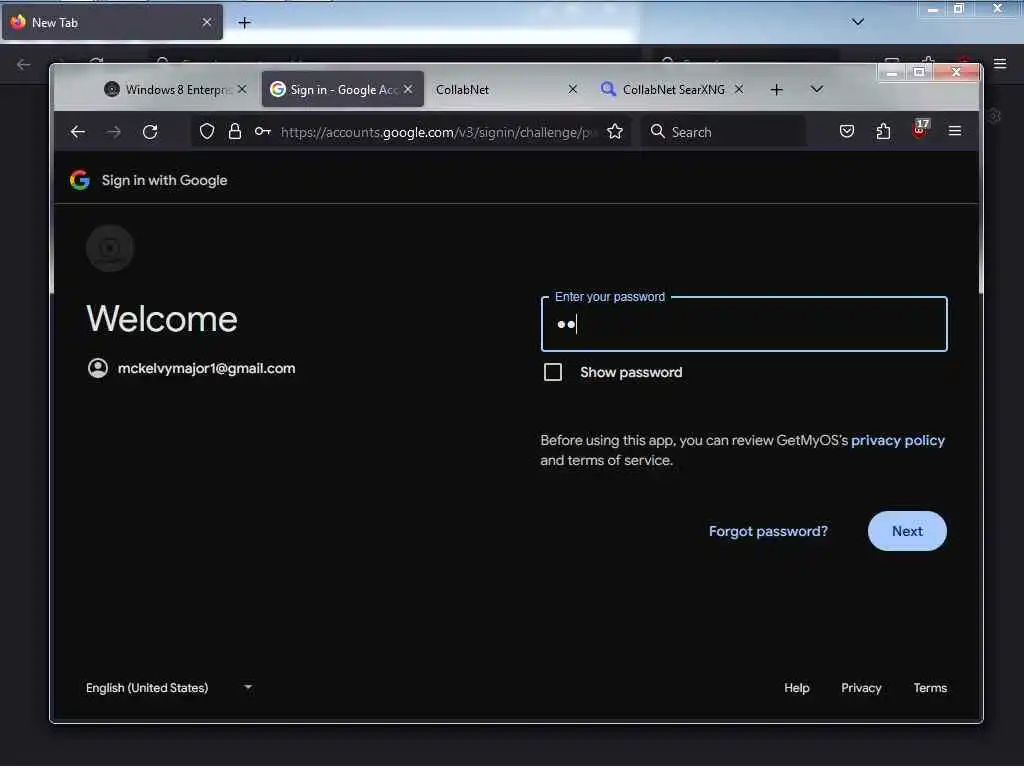Close the CollabNet SearXNG tab

739,89
